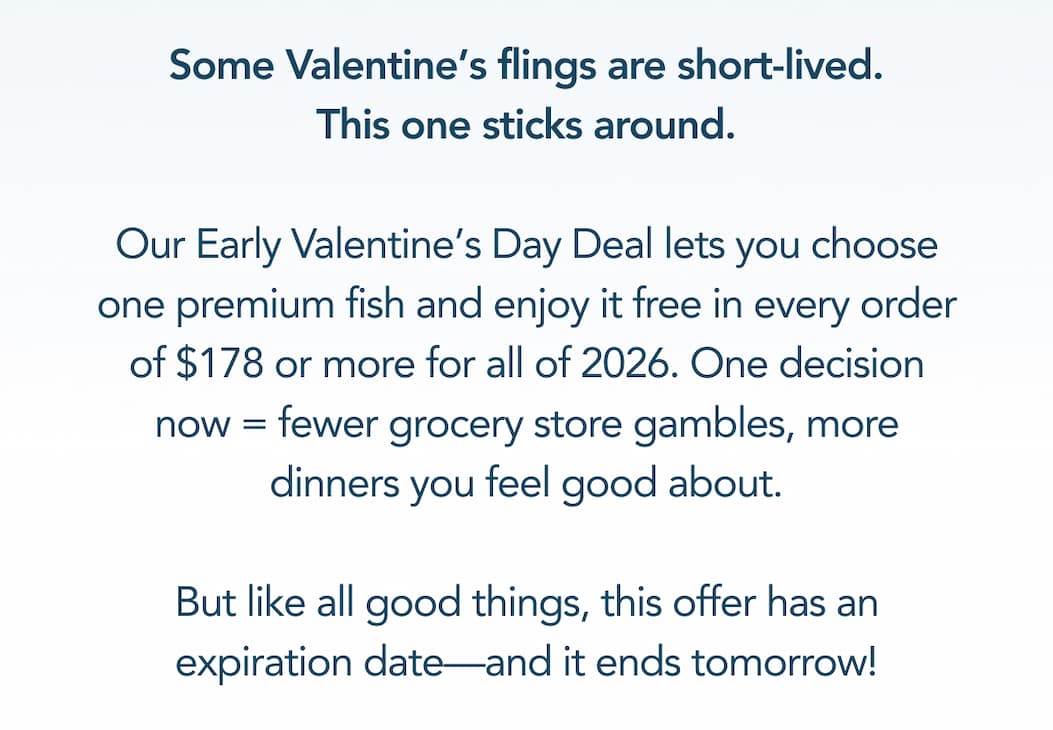Click the bold line "This one sticks around."
This screenshot has width=1053, height=730.
point(526,126)
